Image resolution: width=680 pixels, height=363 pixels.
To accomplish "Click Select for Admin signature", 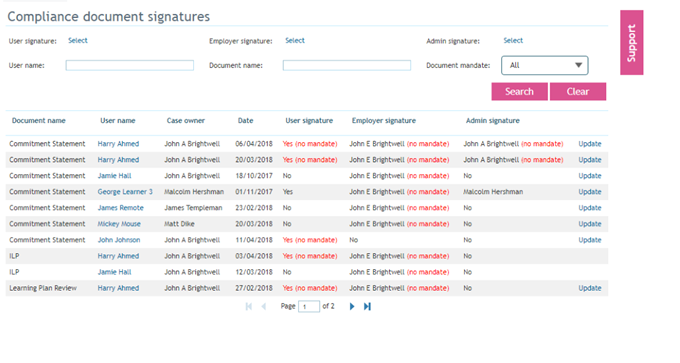I will (513, 40).
